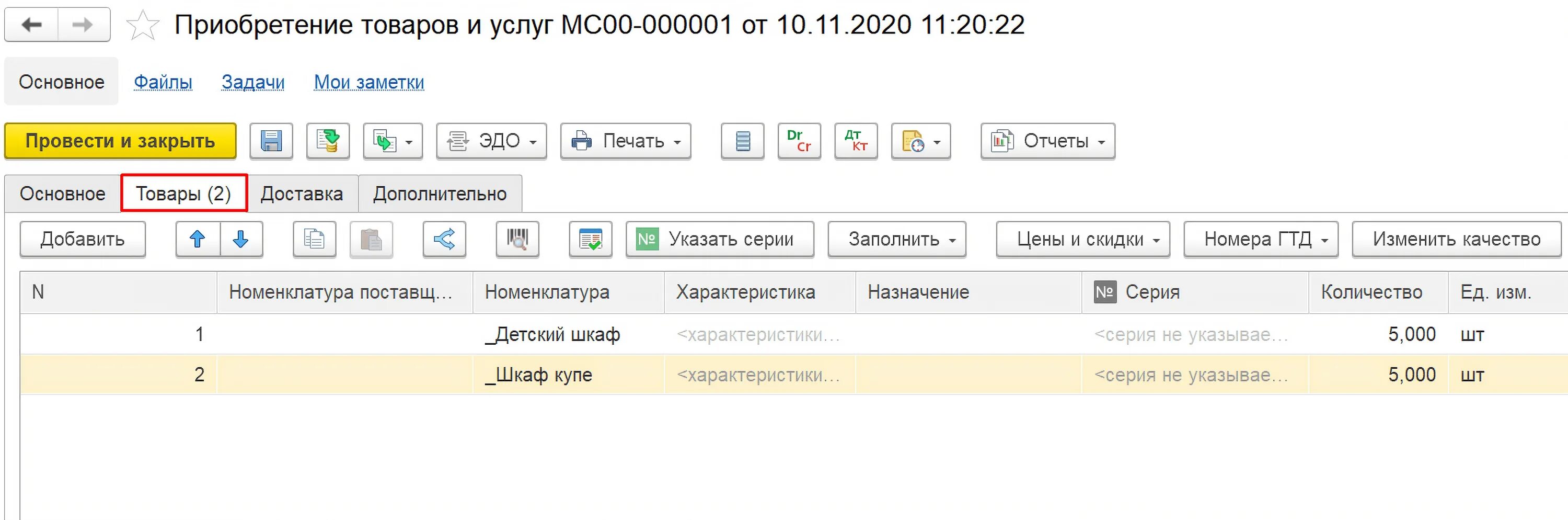Viewport: 1568px width, 520px height.
Task: Copy rows with the copy icon
Action: 315,239
